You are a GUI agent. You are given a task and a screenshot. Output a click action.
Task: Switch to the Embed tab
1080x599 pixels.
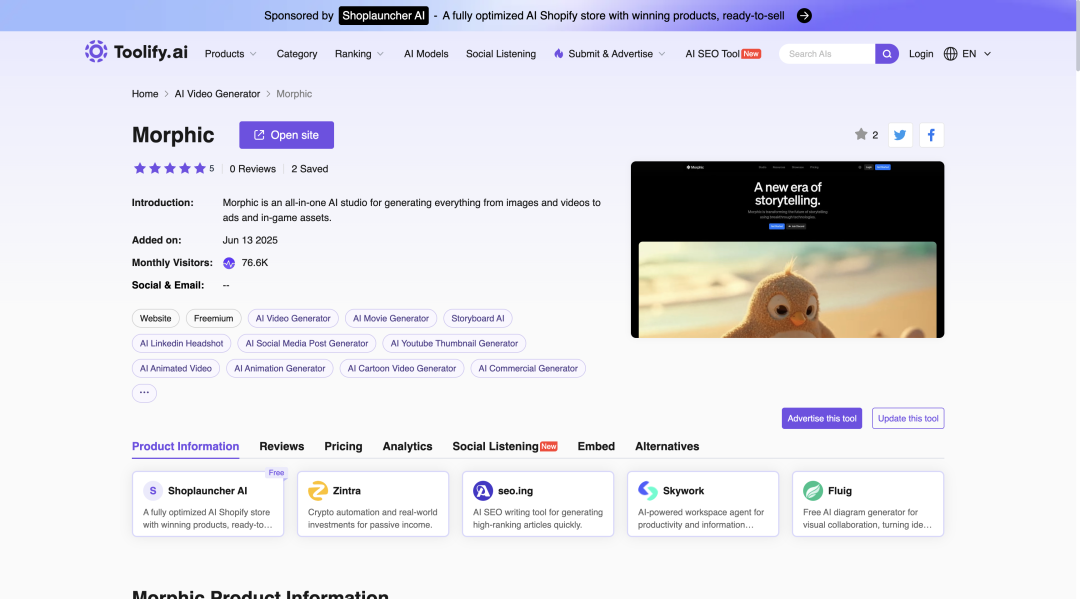(596, 446)
